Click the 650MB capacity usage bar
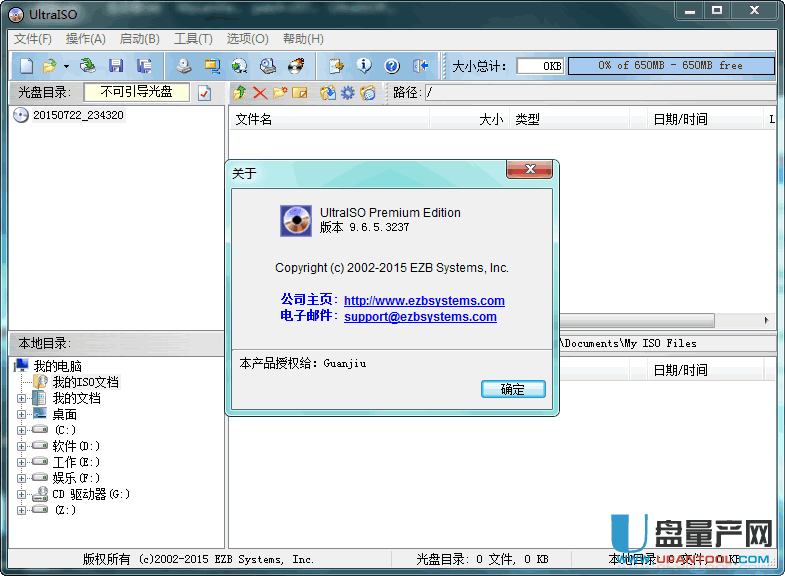The image size is (785, 576). [x=671, y=66]
